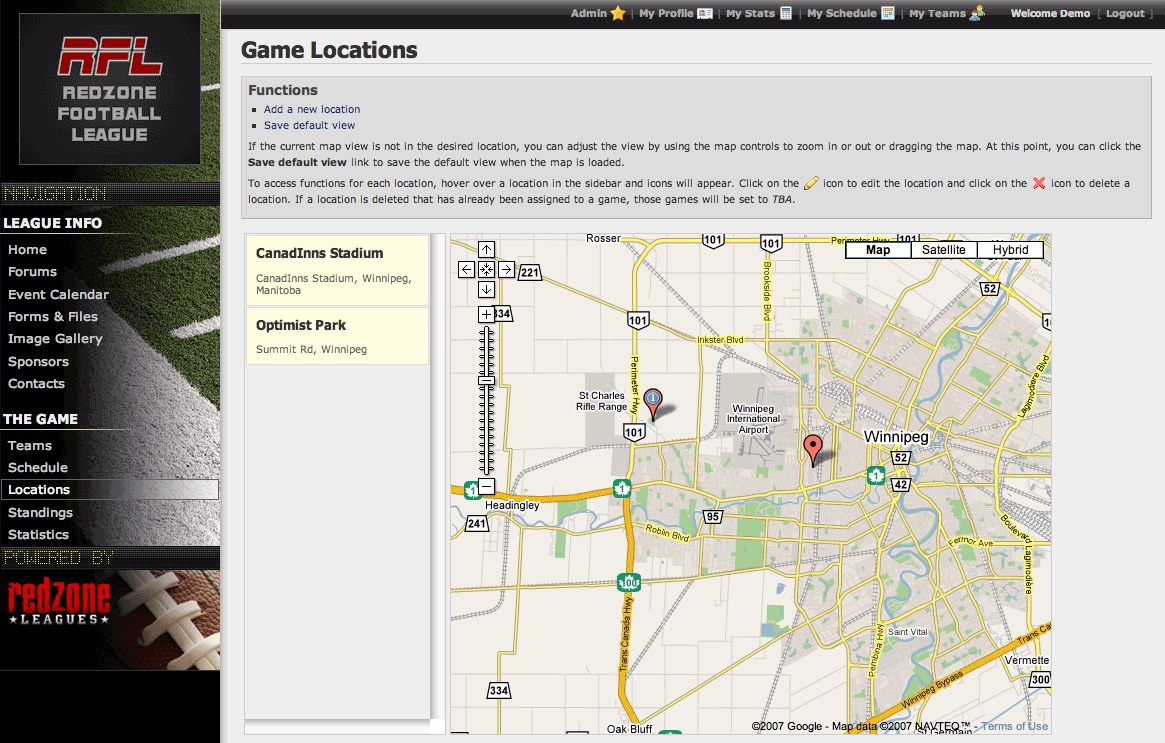Image resolution: width=1165 pixels, height=743 pixels.
Task: Zoom out with the minus button
Action: [486, 486]
